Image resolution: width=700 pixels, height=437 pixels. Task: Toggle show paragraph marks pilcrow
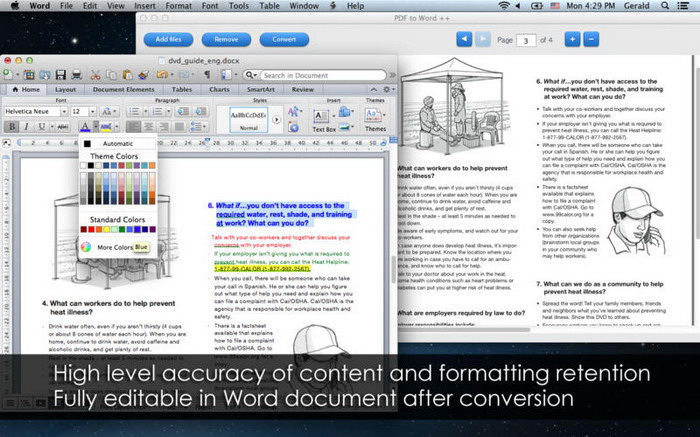point(207,75)
